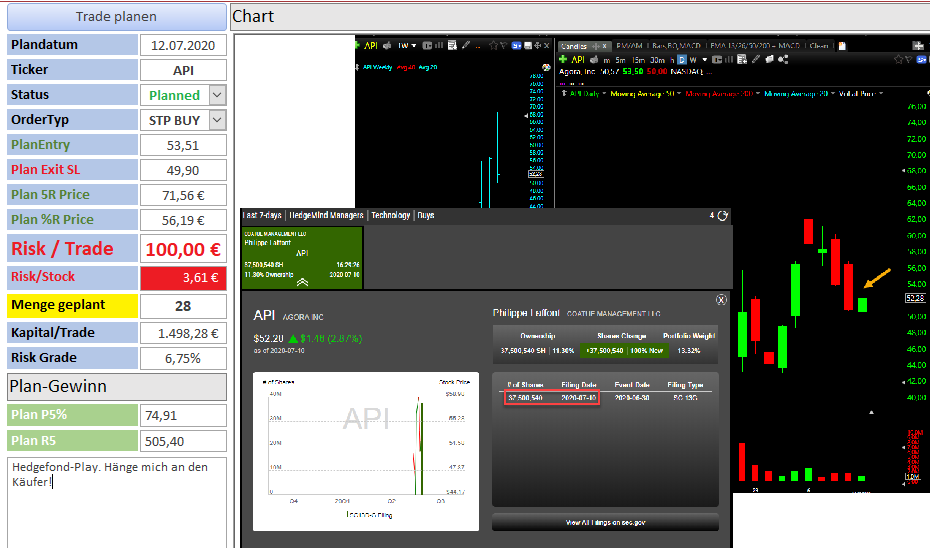Click the favorite star icon on daily chart
930x548 pixels.
(x=898, y=59)
